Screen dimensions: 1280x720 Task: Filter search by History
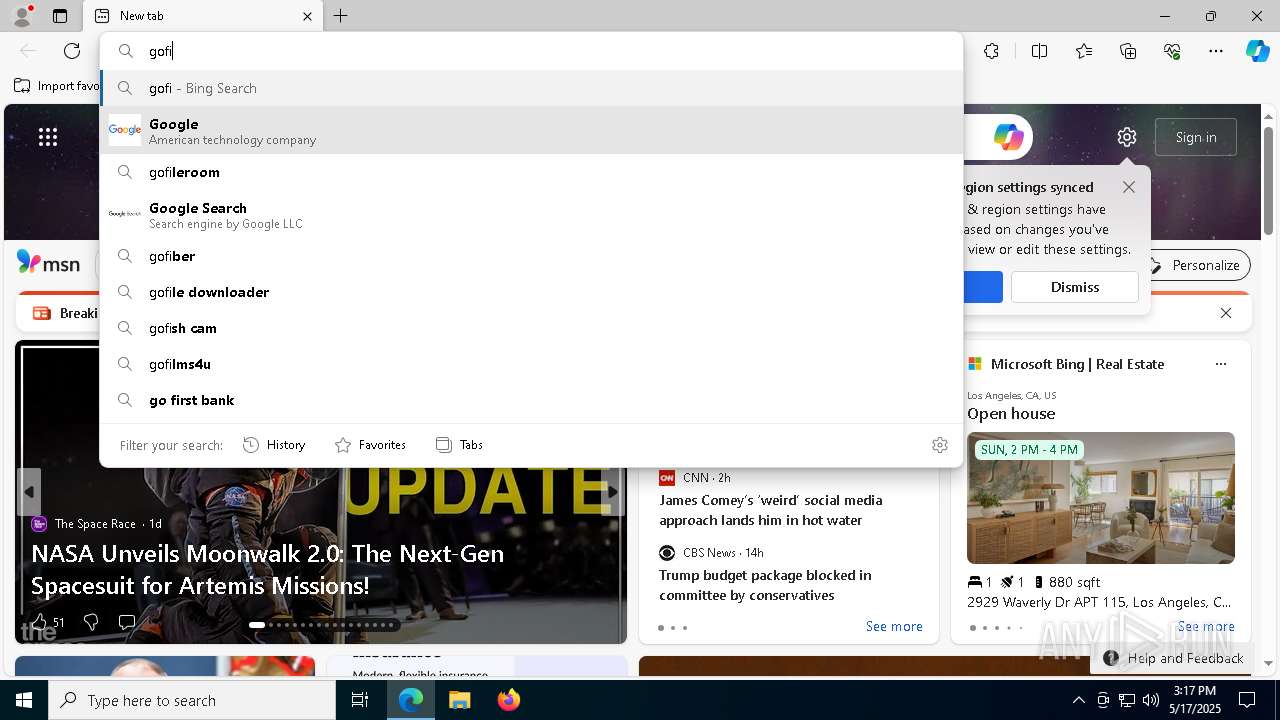coord(274,445)
